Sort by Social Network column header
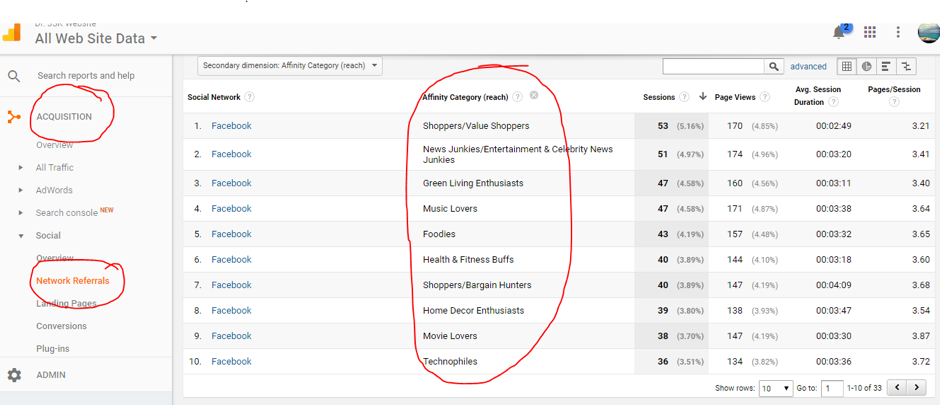 pyautogui.click(x=214, y=97)
